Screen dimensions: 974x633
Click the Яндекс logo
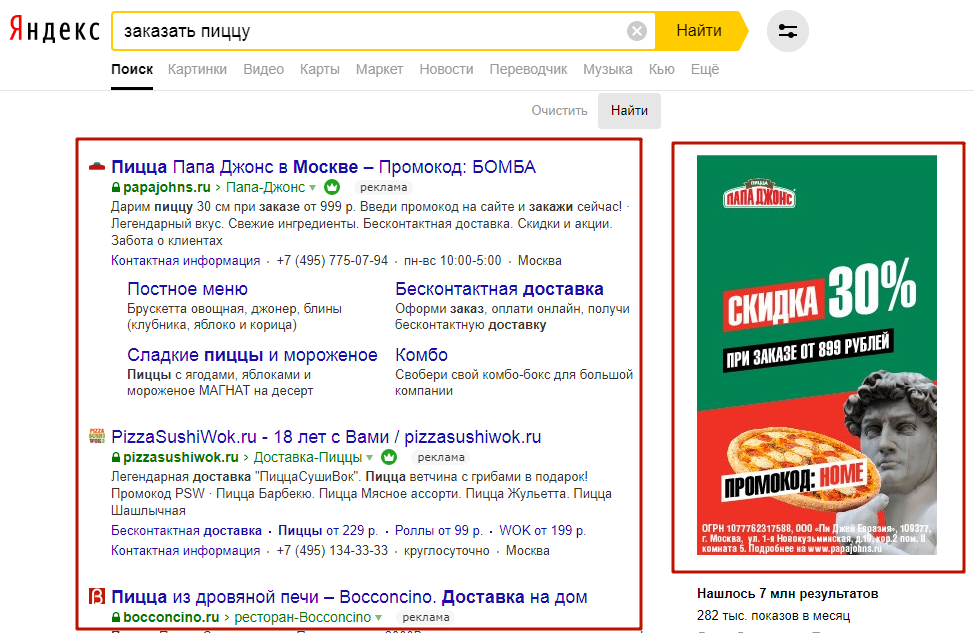click(x=55, y=30)
